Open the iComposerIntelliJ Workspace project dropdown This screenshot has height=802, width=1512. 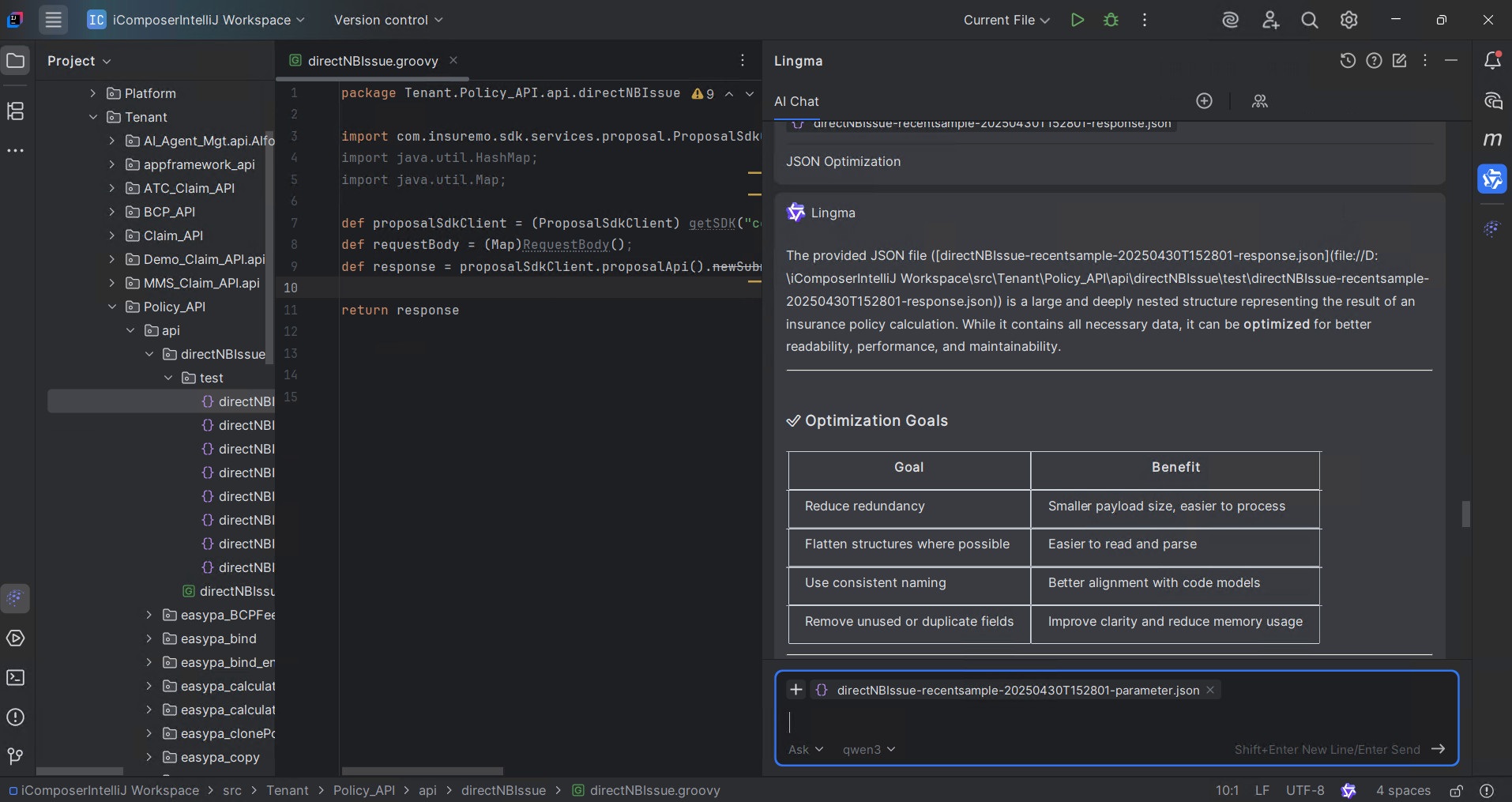click(196, 20)
